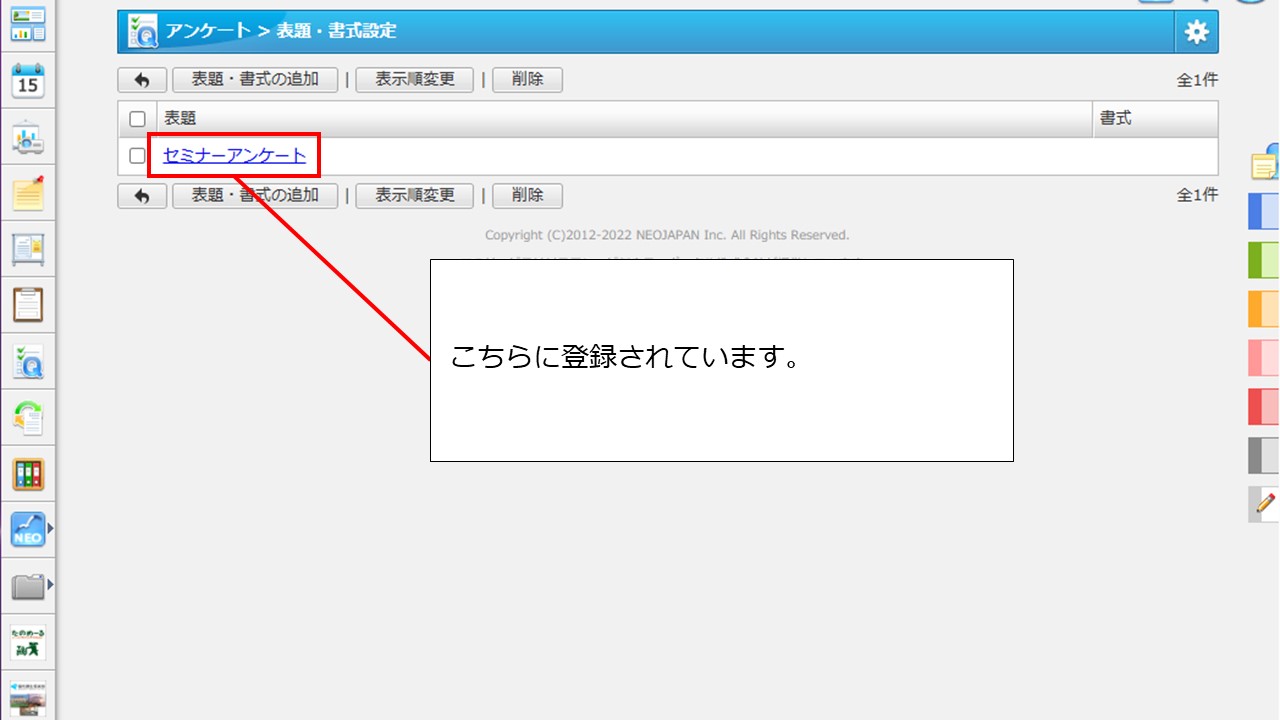Click the 全1件 count below the table
This screenshot has width=1280, height=720.
[1197, 196]
